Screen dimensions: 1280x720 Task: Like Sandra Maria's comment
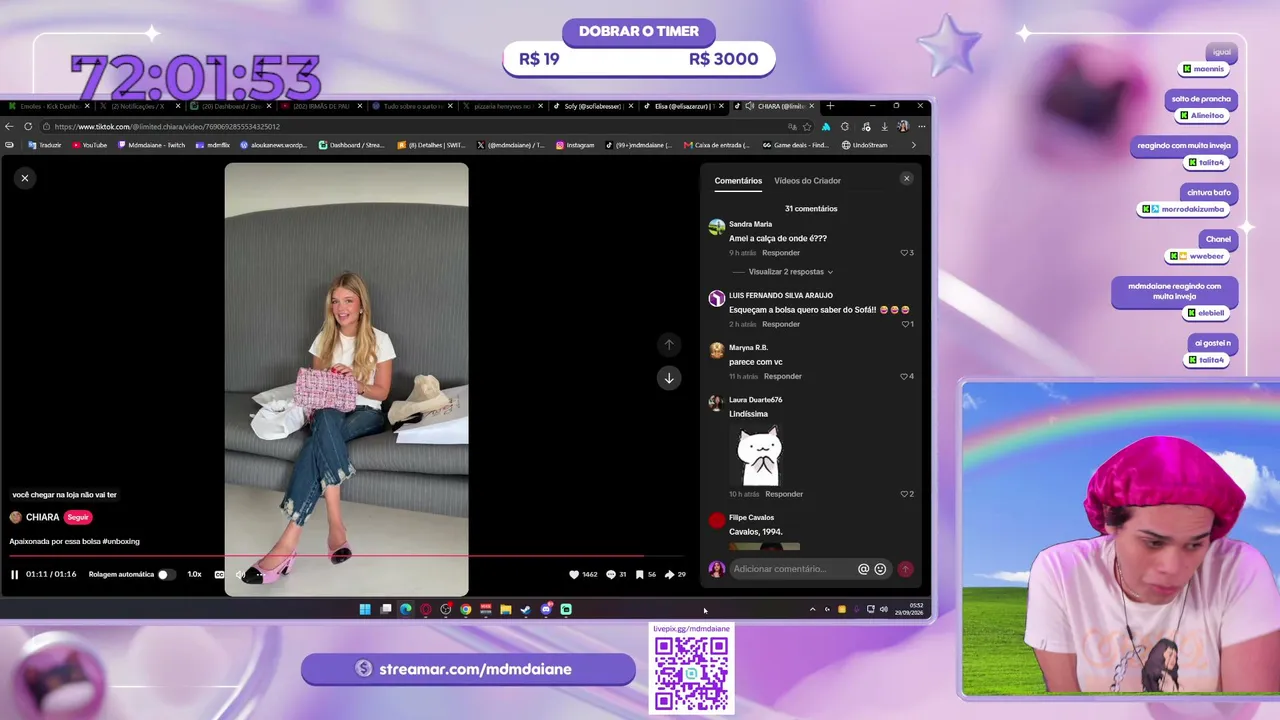(905, 253)
